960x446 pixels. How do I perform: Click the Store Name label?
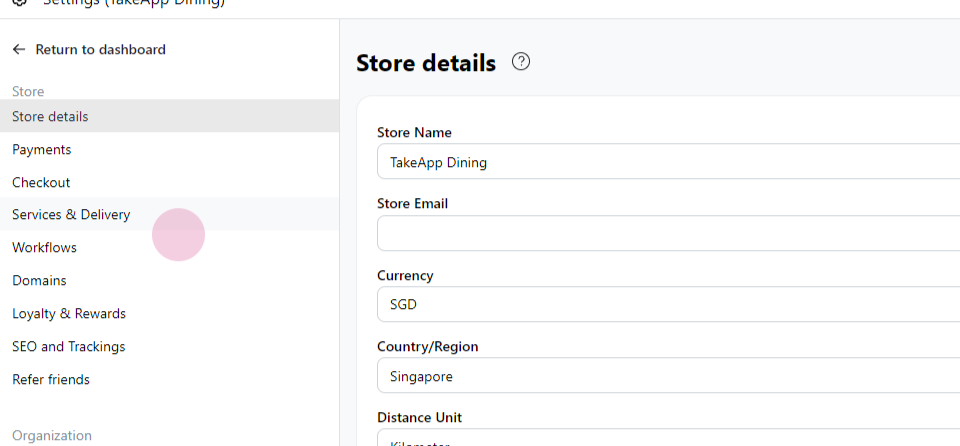point(414,132)
